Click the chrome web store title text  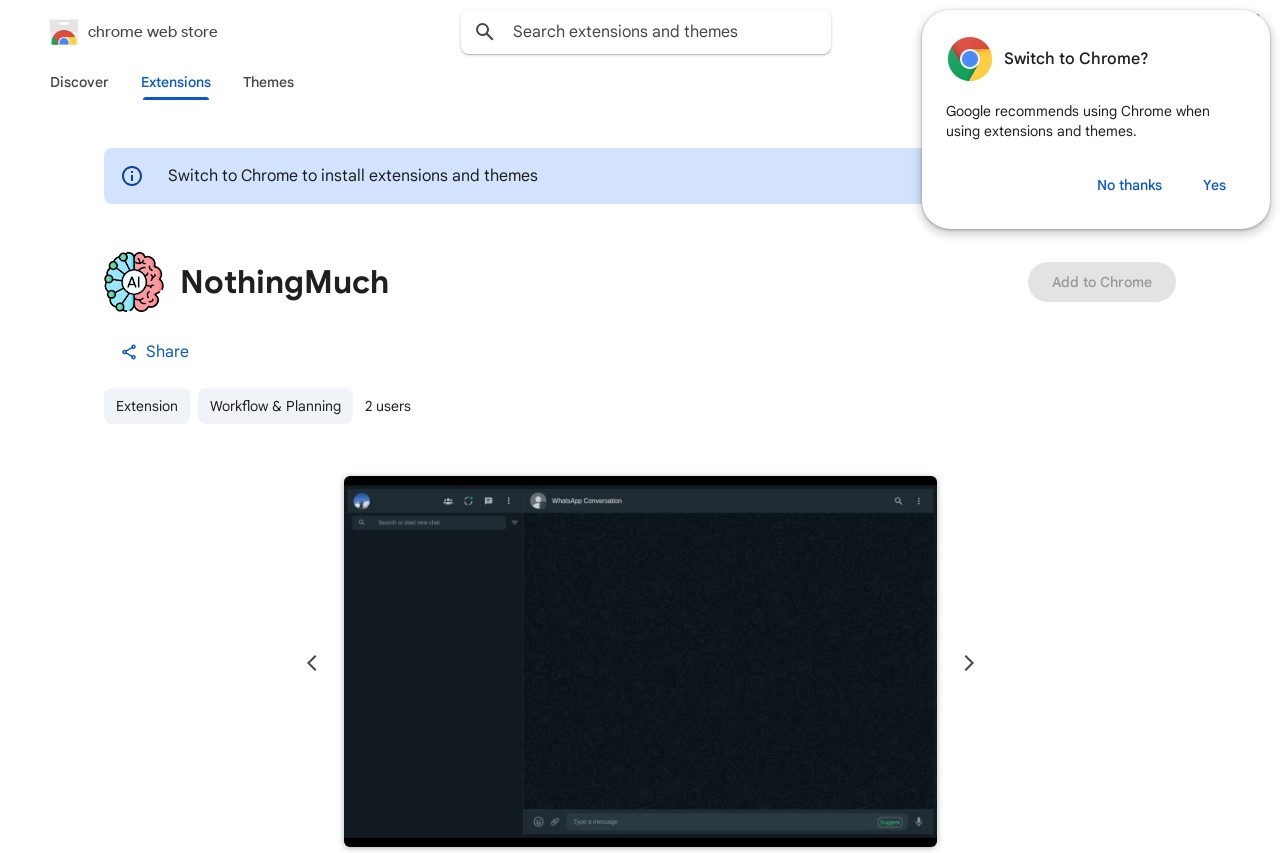pyautogui.click(x=153, y=32)
